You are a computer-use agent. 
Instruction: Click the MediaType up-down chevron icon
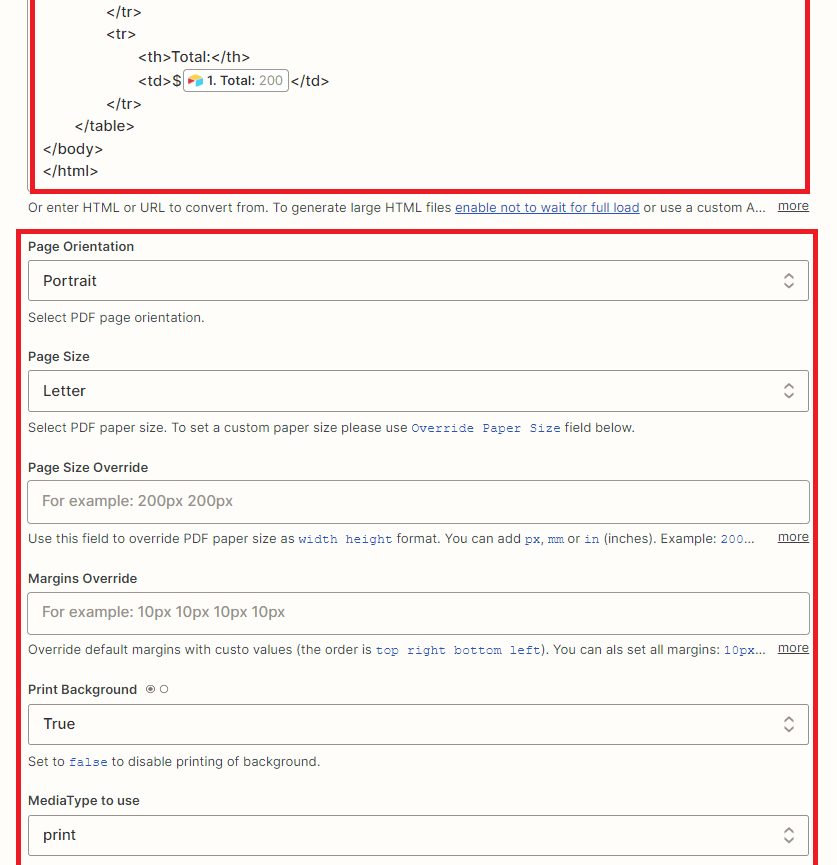[x=789, y=835]
